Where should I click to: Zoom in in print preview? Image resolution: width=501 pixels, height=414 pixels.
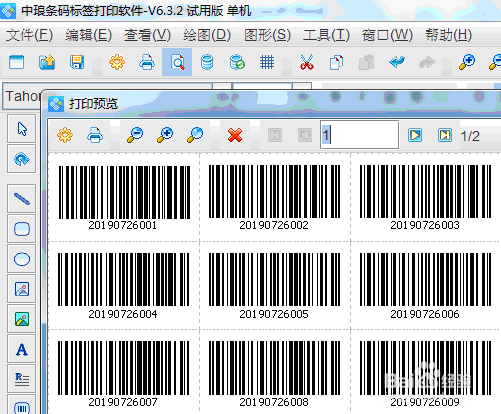(165, 135)
